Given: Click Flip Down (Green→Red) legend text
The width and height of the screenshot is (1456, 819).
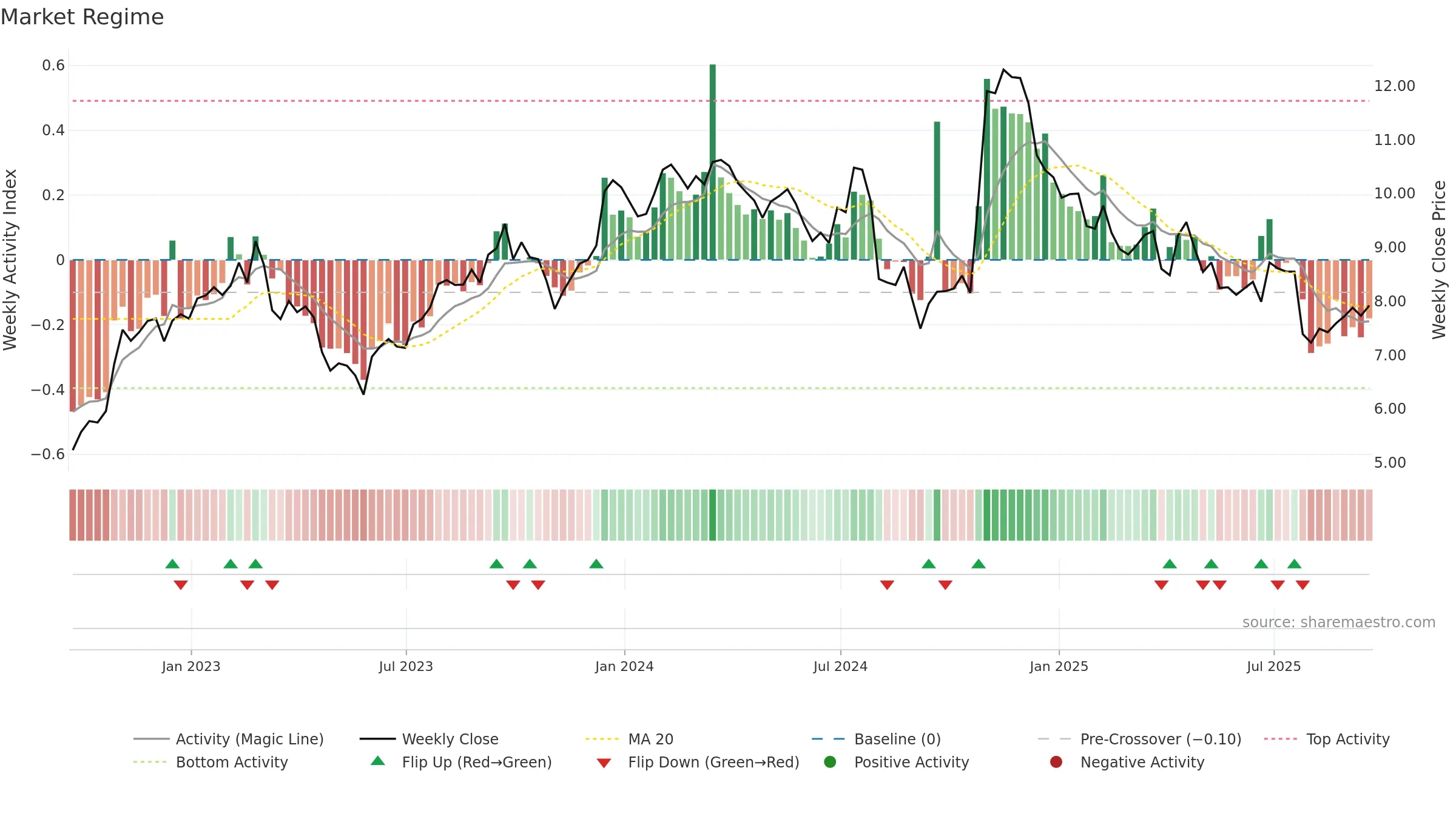Looking at the screenshot, I should pyautogui.click(x=714, y=762).
